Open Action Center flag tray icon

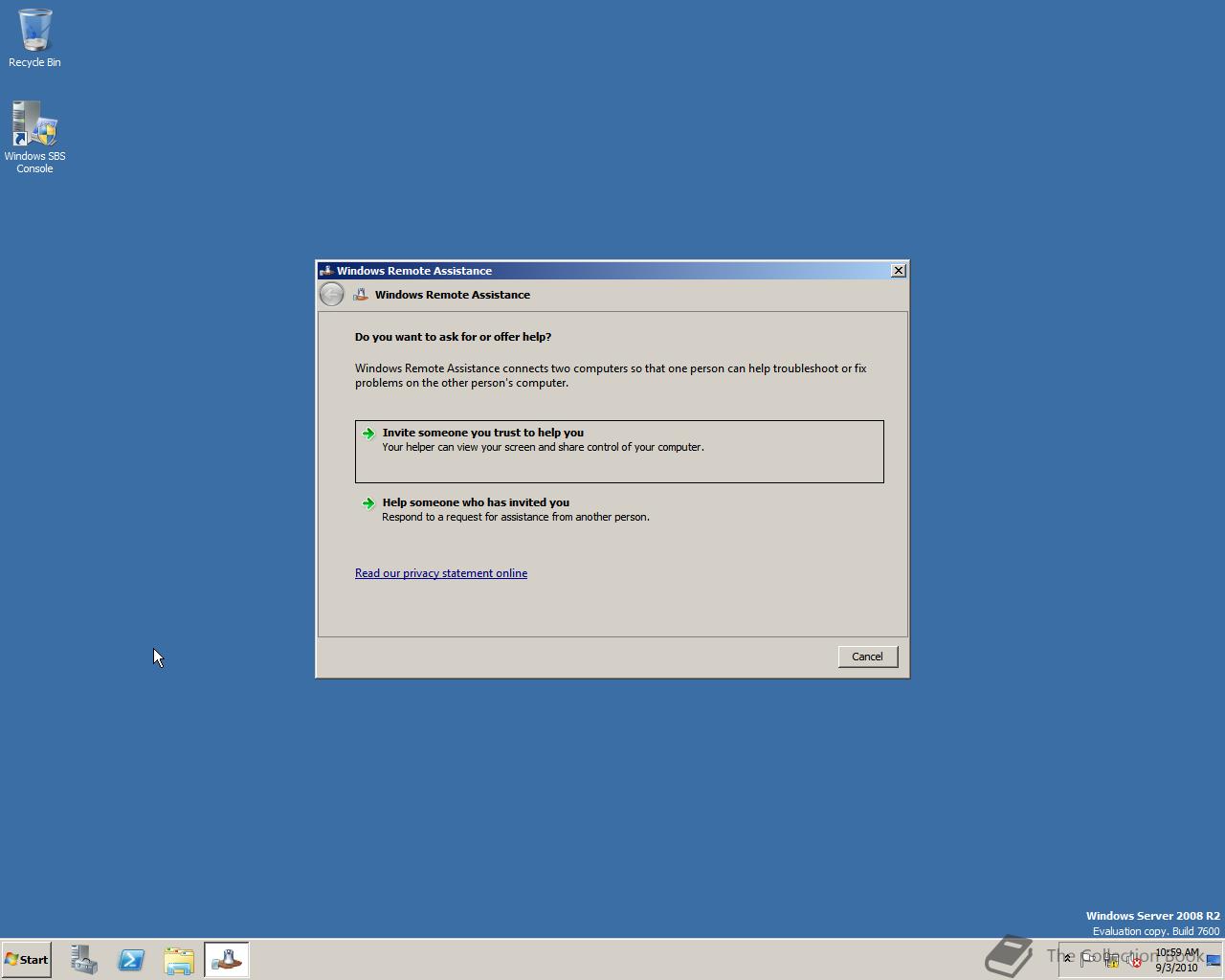pyautogui.click(x=1089, y=960)
